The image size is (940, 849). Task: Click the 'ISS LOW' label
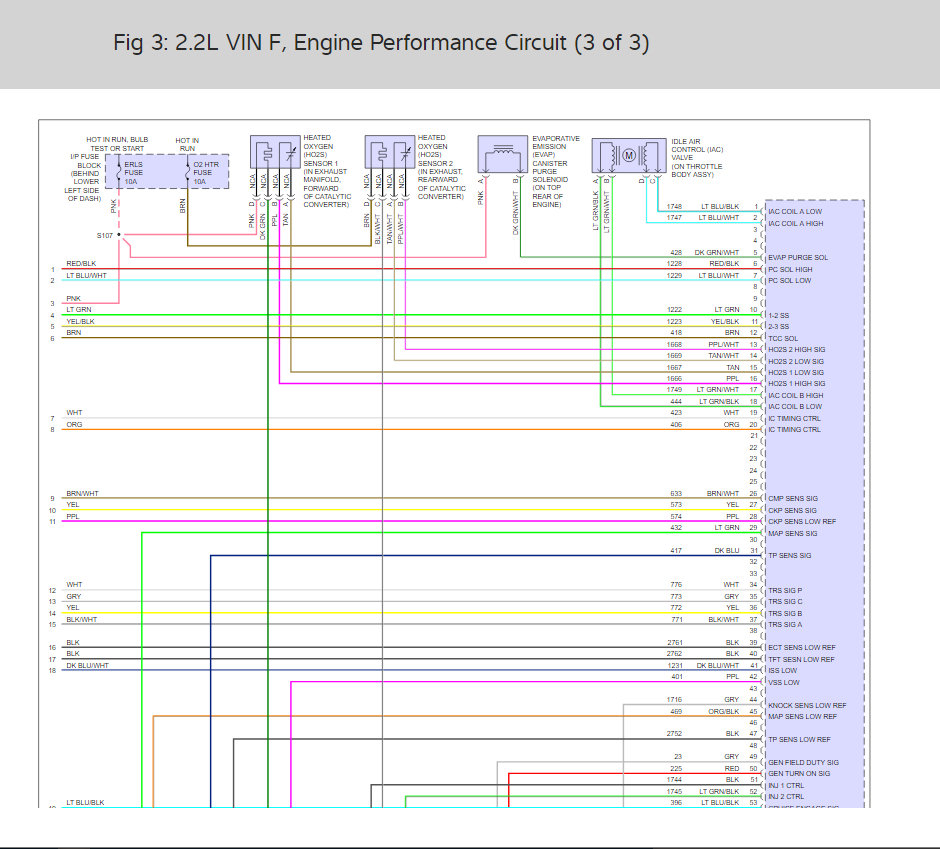click(x=782, y=671)
